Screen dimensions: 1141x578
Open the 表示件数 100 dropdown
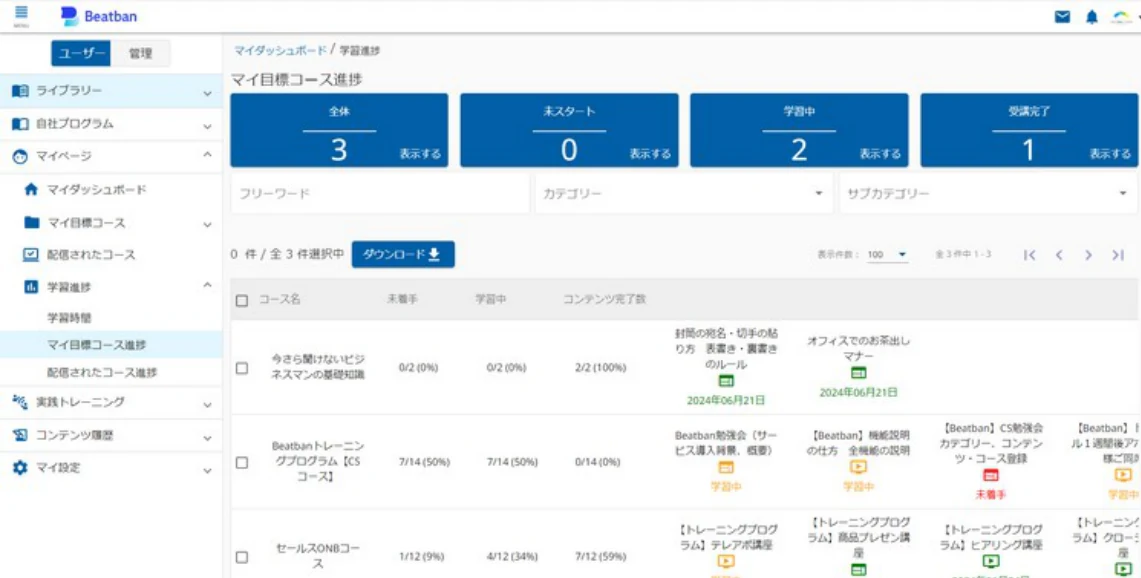pos(888,255)
